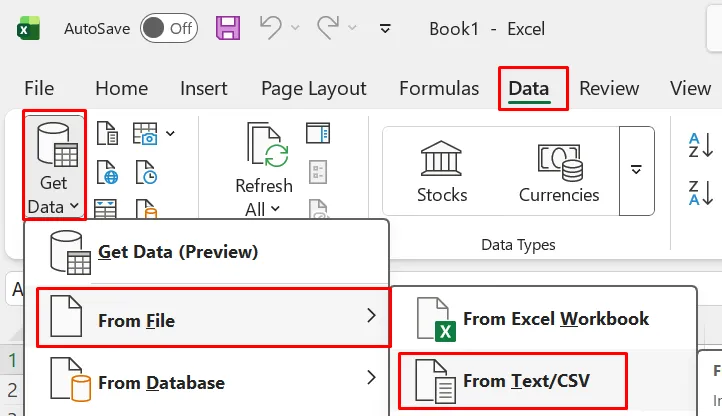
Task: Choose the Stocks data type
Action: point(442,171)
